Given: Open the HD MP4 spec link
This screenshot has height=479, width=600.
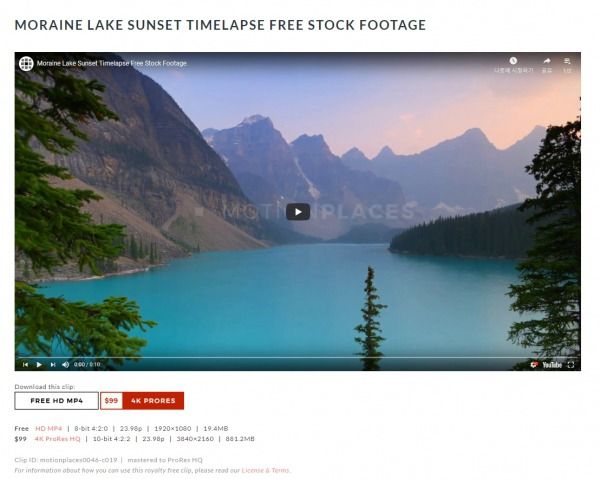Looking at the screenshot, I should [49, 428].
